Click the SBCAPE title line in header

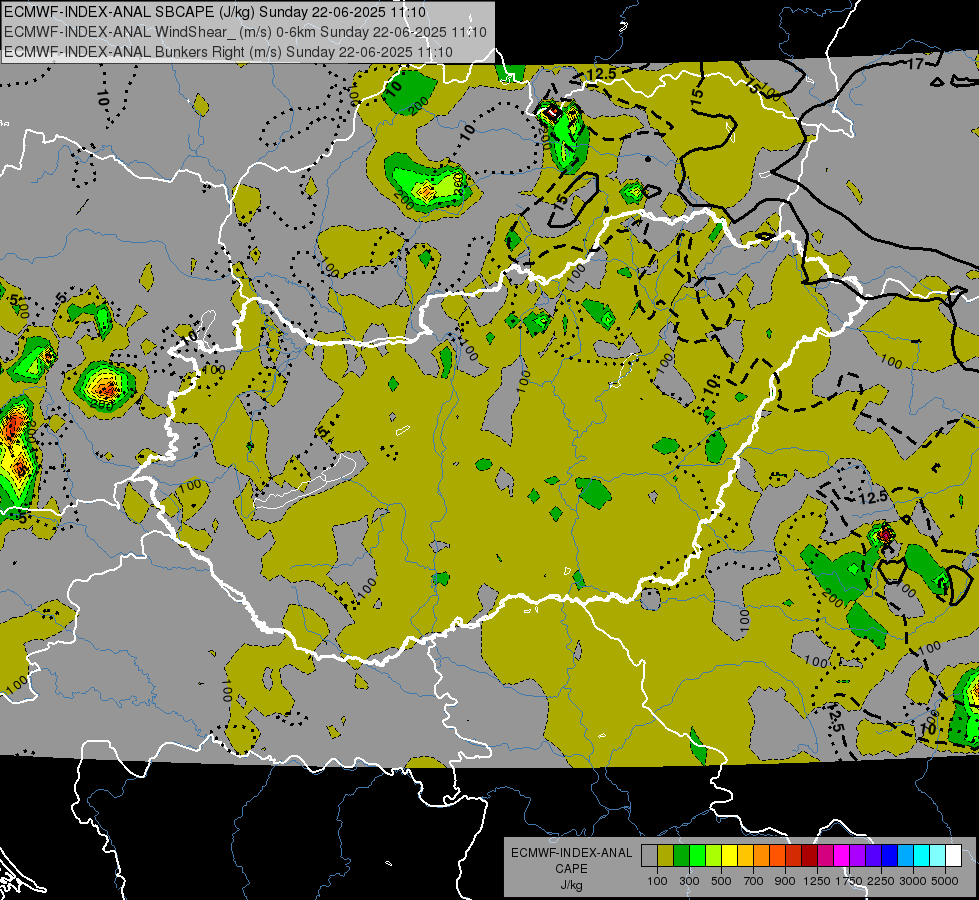pyautogui.click(x=215, y=12)
